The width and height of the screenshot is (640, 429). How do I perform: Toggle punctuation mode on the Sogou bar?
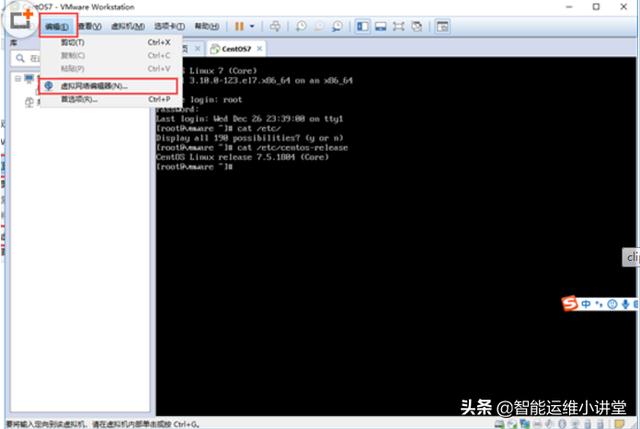click(599, 304)
